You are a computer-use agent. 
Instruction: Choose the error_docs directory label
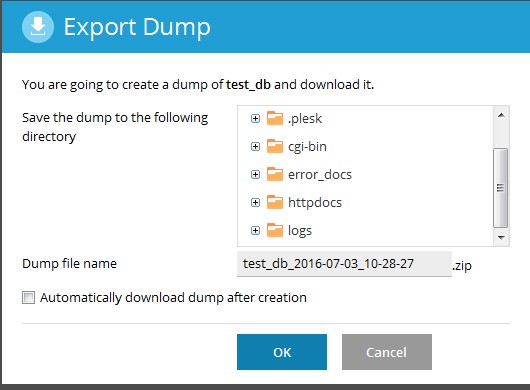[320, 175]
